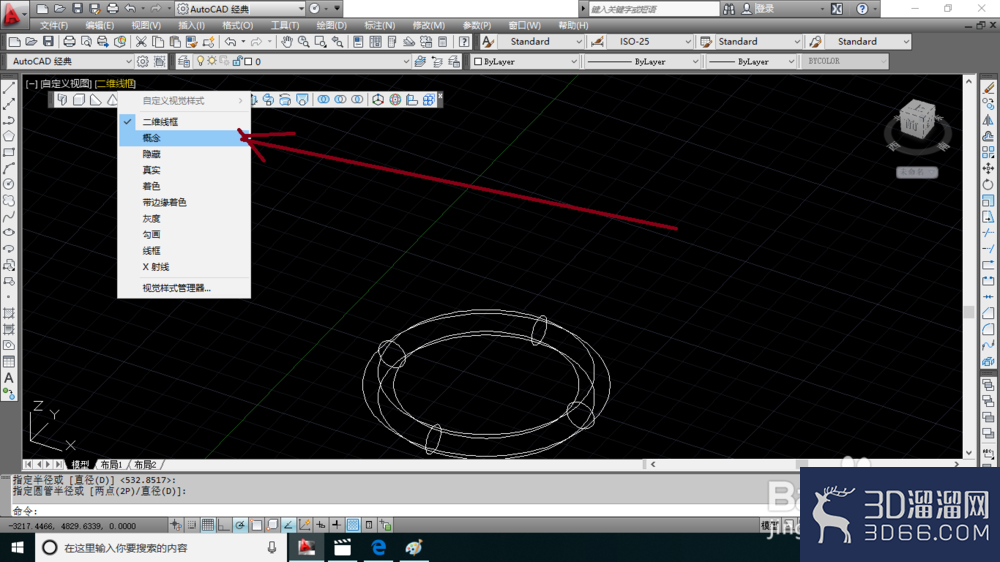Toggle Infer Constraints in the status bar
The height and width of the screenshot is (562, 1000).
pos(175,525)
